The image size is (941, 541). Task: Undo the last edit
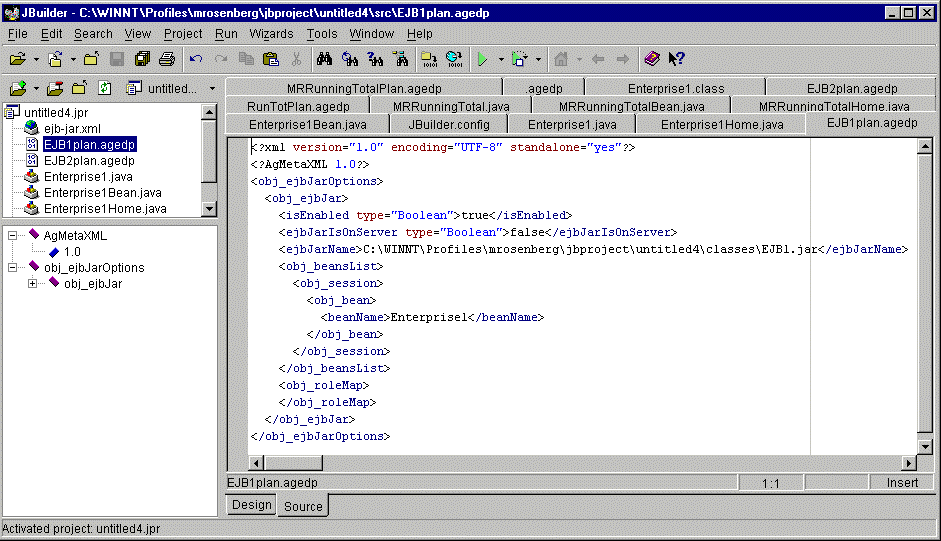tap(196, 59)
